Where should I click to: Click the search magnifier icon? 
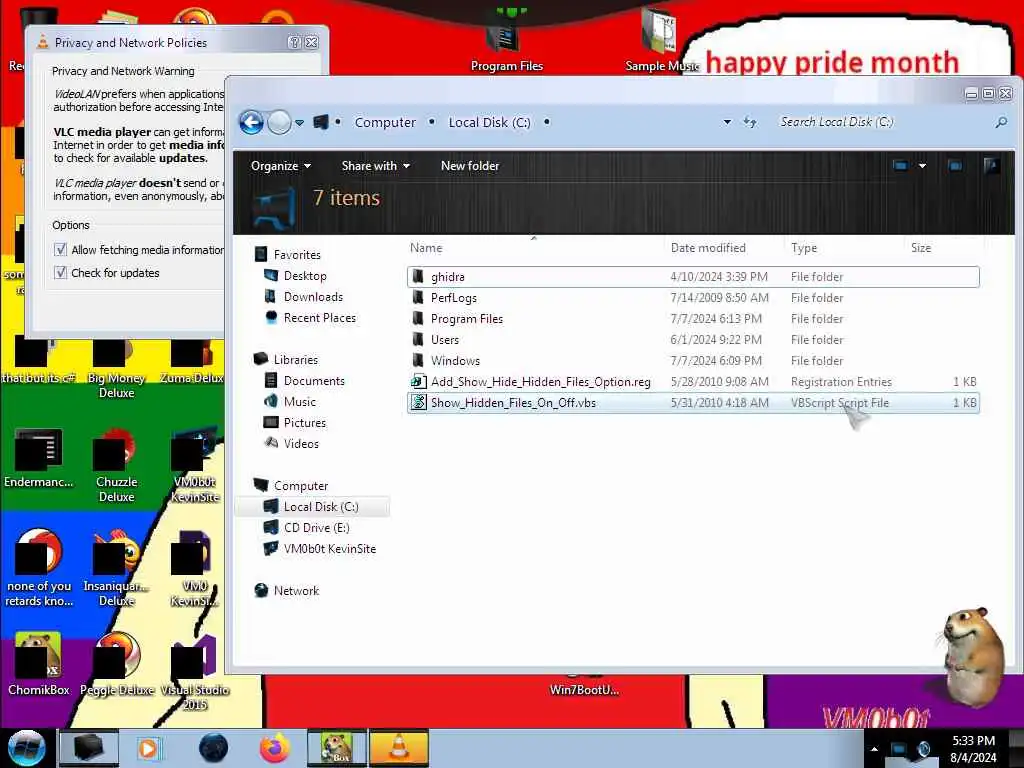(x=1001, y=122)
